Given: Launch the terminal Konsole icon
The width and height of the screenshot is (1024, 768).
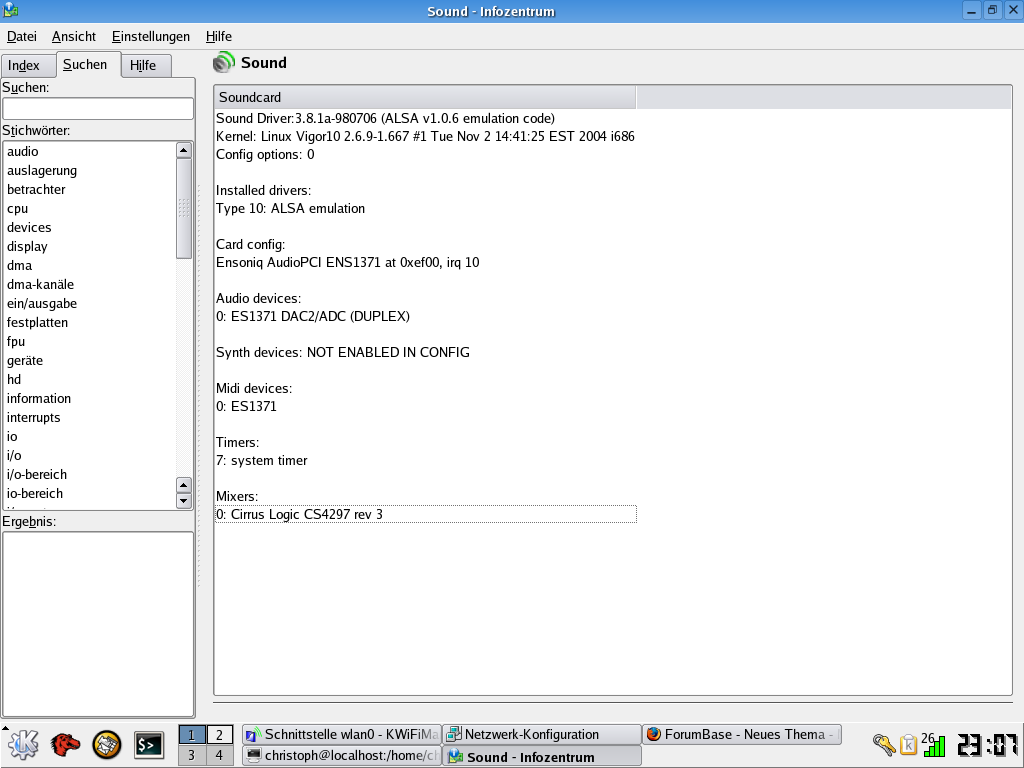Looking at the screenshot, I should [x=149, y=745].
